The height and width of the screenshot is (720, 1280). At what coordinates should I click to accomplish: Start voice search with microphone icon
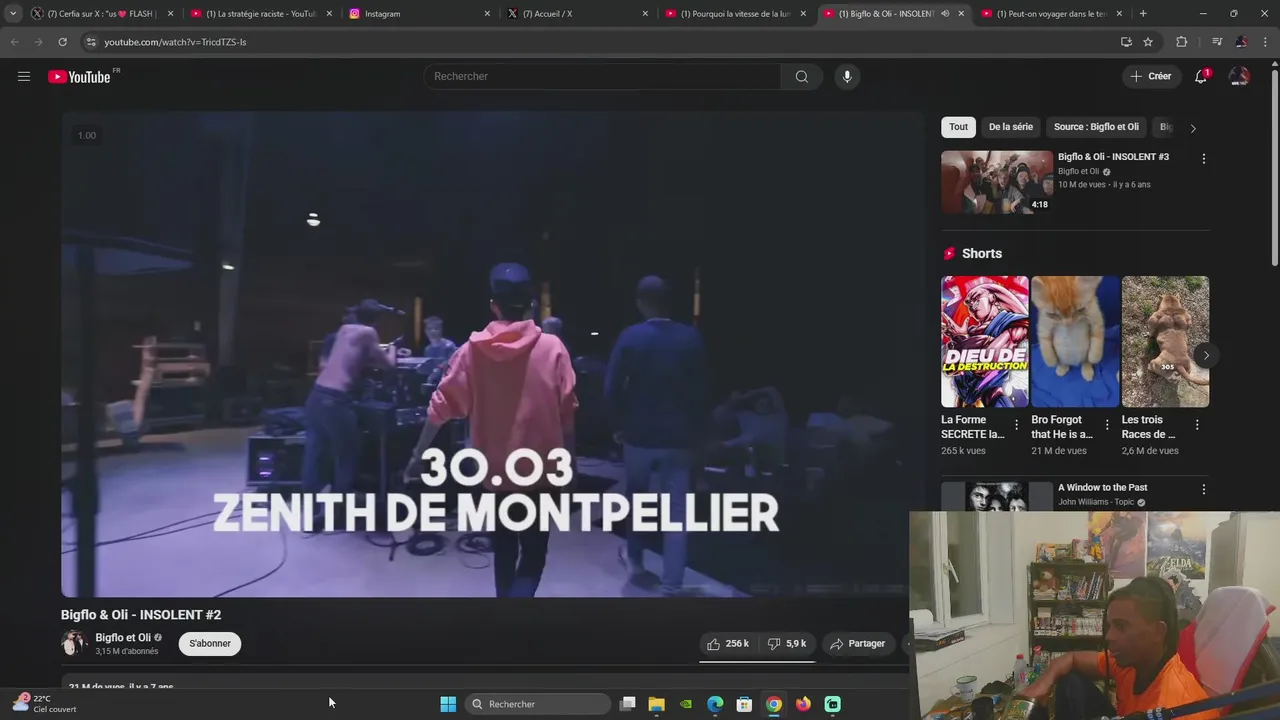pos(847,77)
